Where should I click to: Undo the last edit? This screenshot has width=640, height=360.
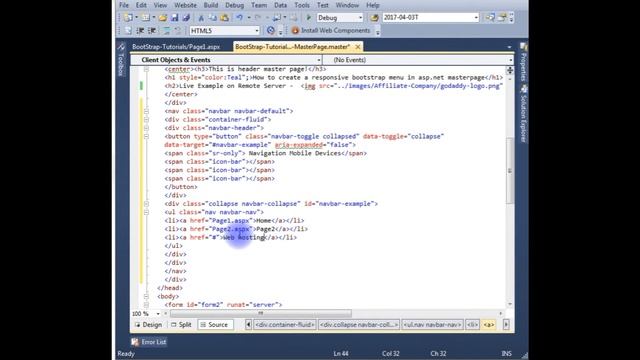click(x=240, y=18)
